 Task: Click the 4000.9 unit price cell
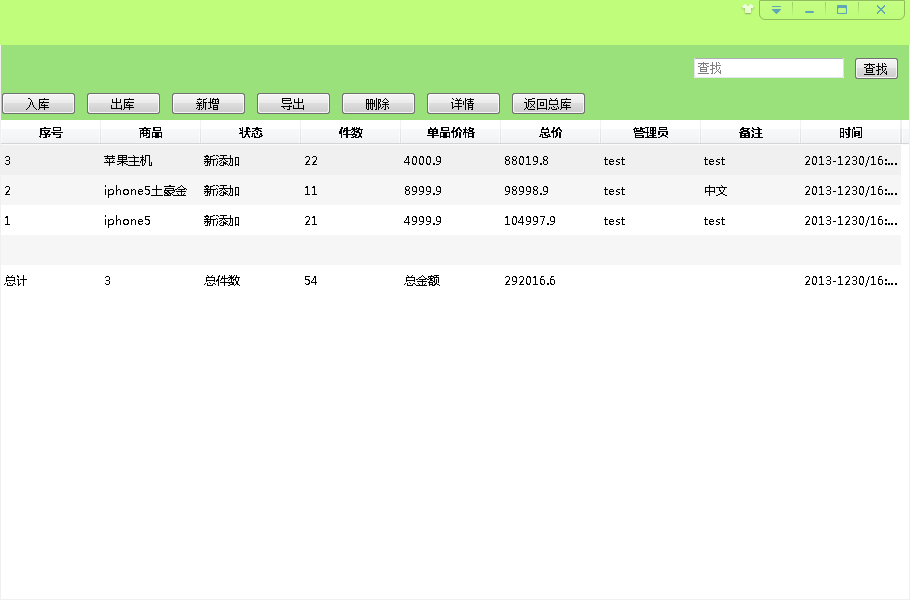[422, 161]
